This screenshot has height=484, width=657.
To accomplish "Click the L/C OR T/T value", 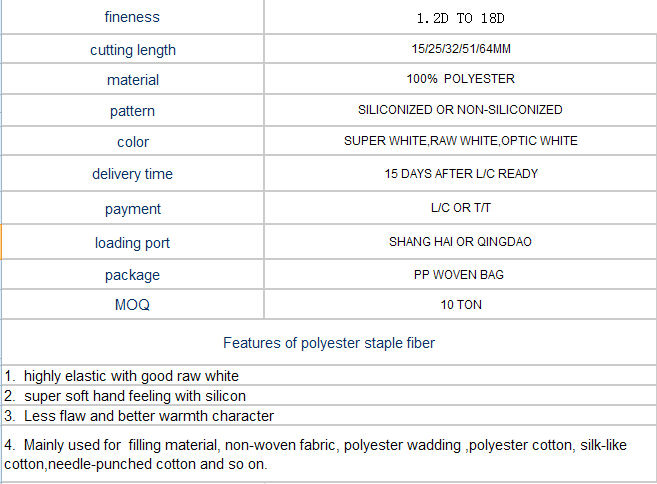I will [460, 207].
